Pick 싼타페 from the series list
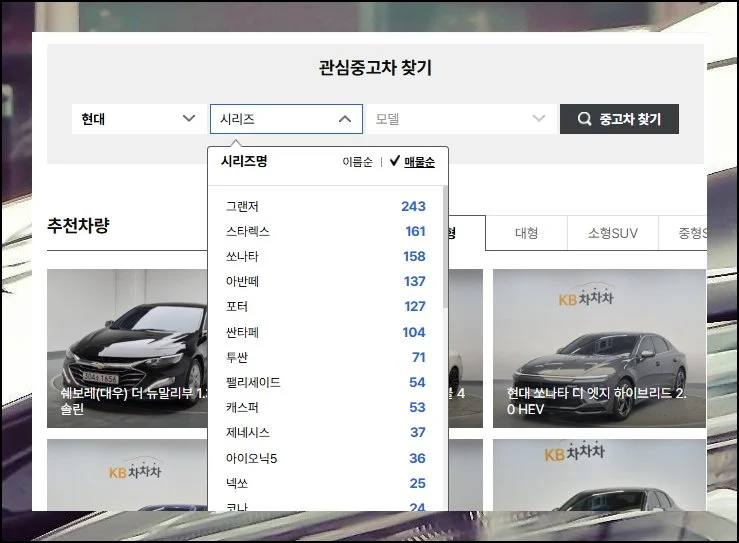 [326, 332]
